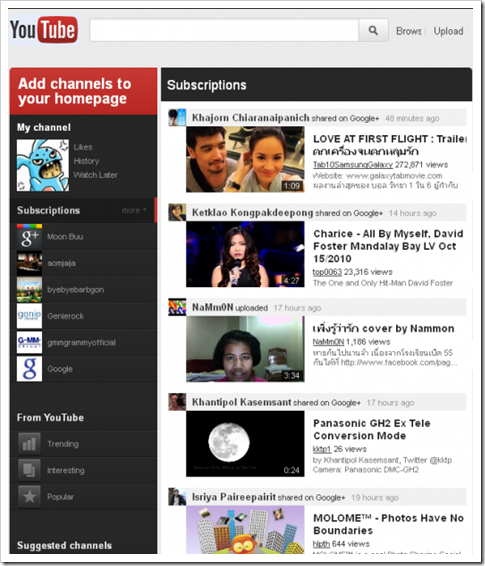This screenshot has width=485, height=566.
Task: Click the Moon Buu Google+ icon
Action: (x=29, y=236)
